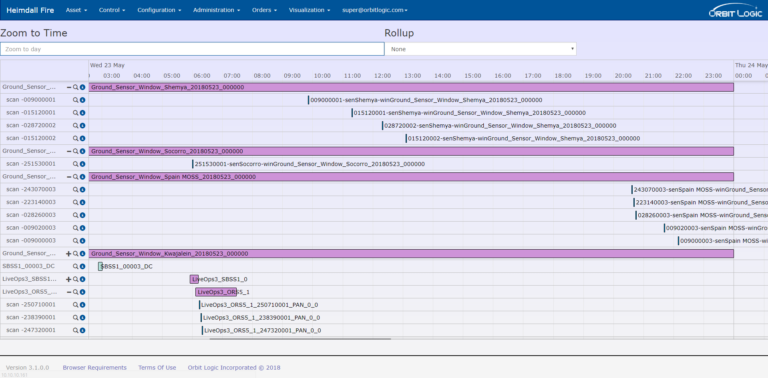Viewport: 768px width, 378px height.
Task: Expand the Kwajalein ground sensor group
Action: (69, 254)
